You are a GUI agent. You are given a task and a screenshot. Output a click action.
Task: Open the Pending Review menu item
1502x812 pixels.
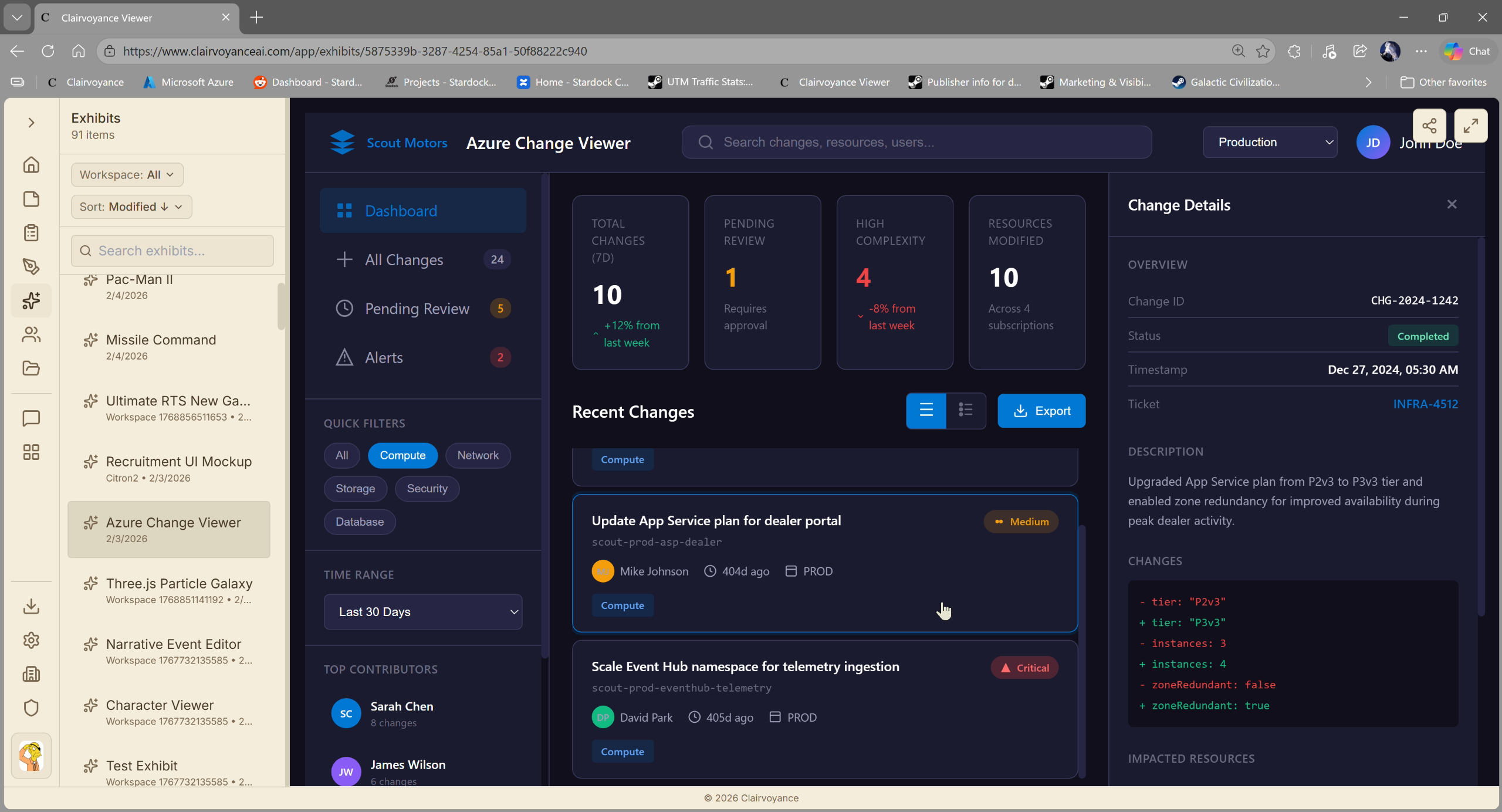[417, 309]
